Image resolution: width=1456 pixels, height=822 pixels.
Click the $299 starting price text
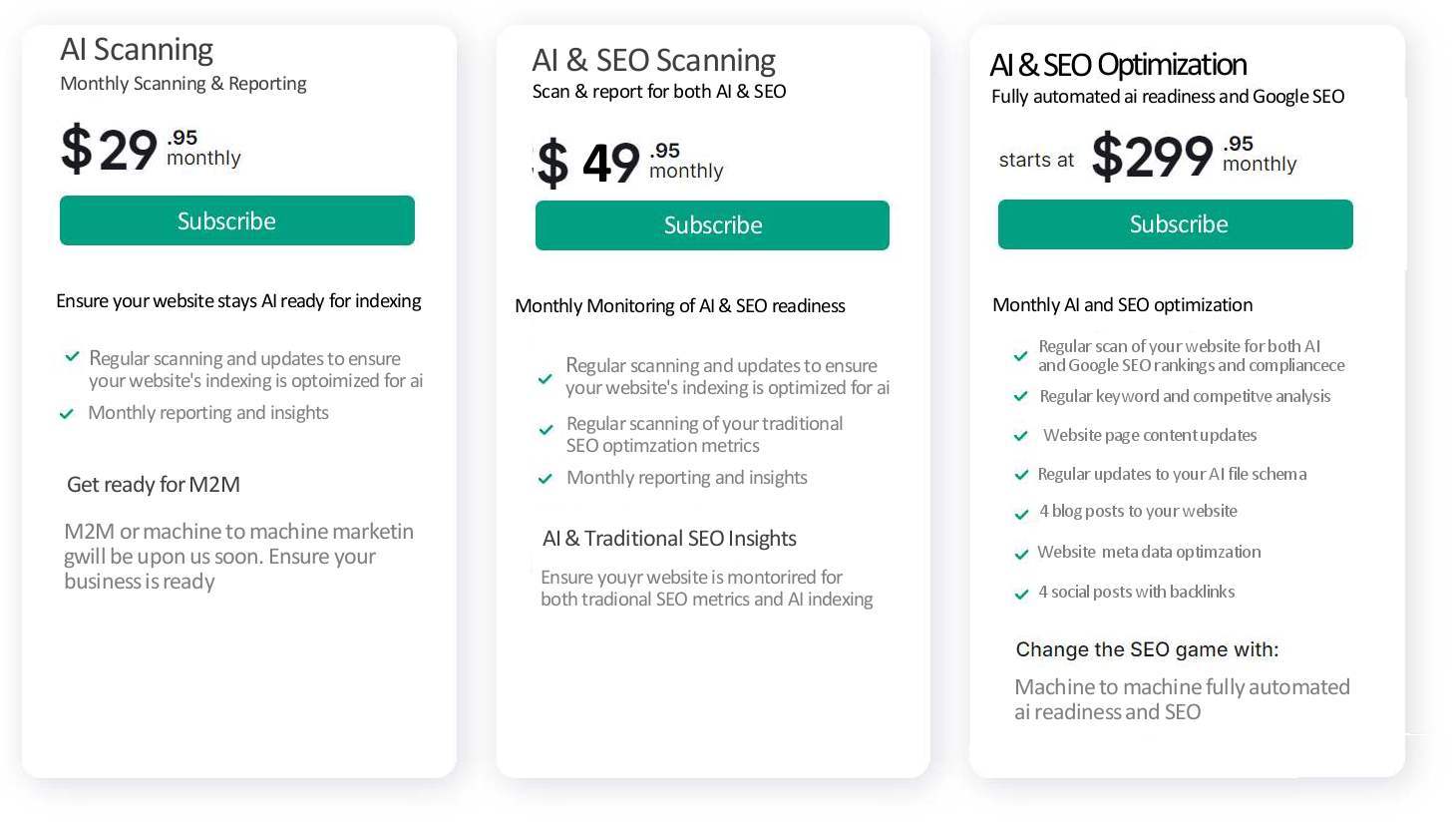coord(1152,157)
